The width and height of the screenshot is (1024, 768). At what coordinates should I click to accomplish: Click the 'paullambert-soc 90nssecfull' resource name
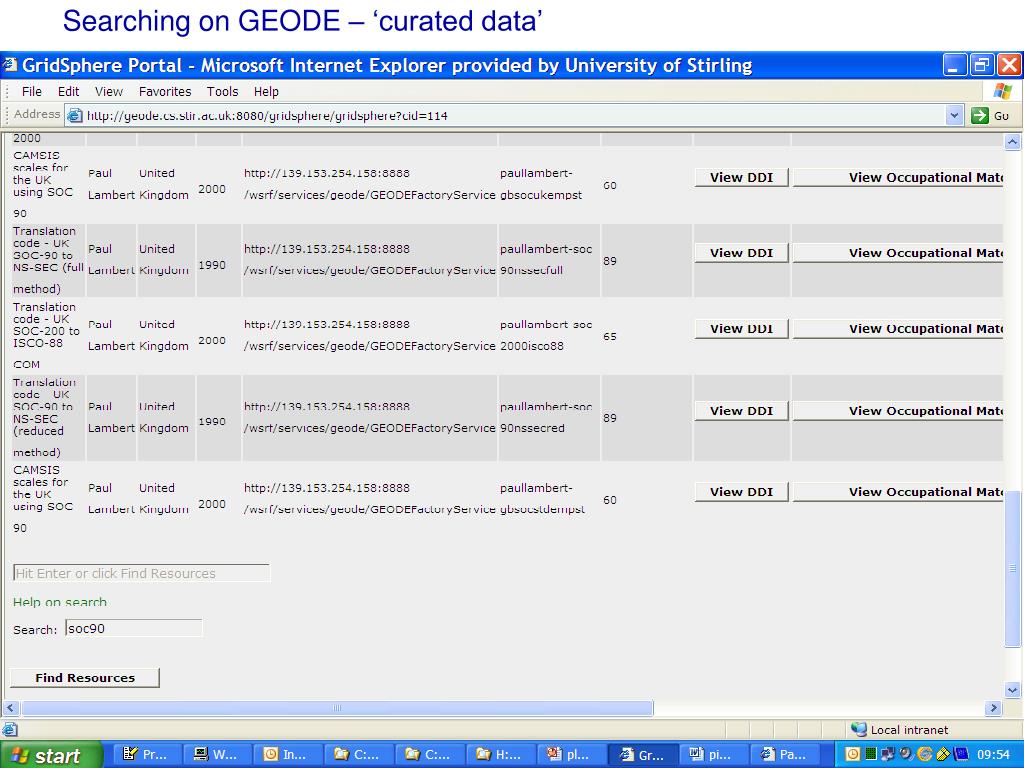coord(546,259)
